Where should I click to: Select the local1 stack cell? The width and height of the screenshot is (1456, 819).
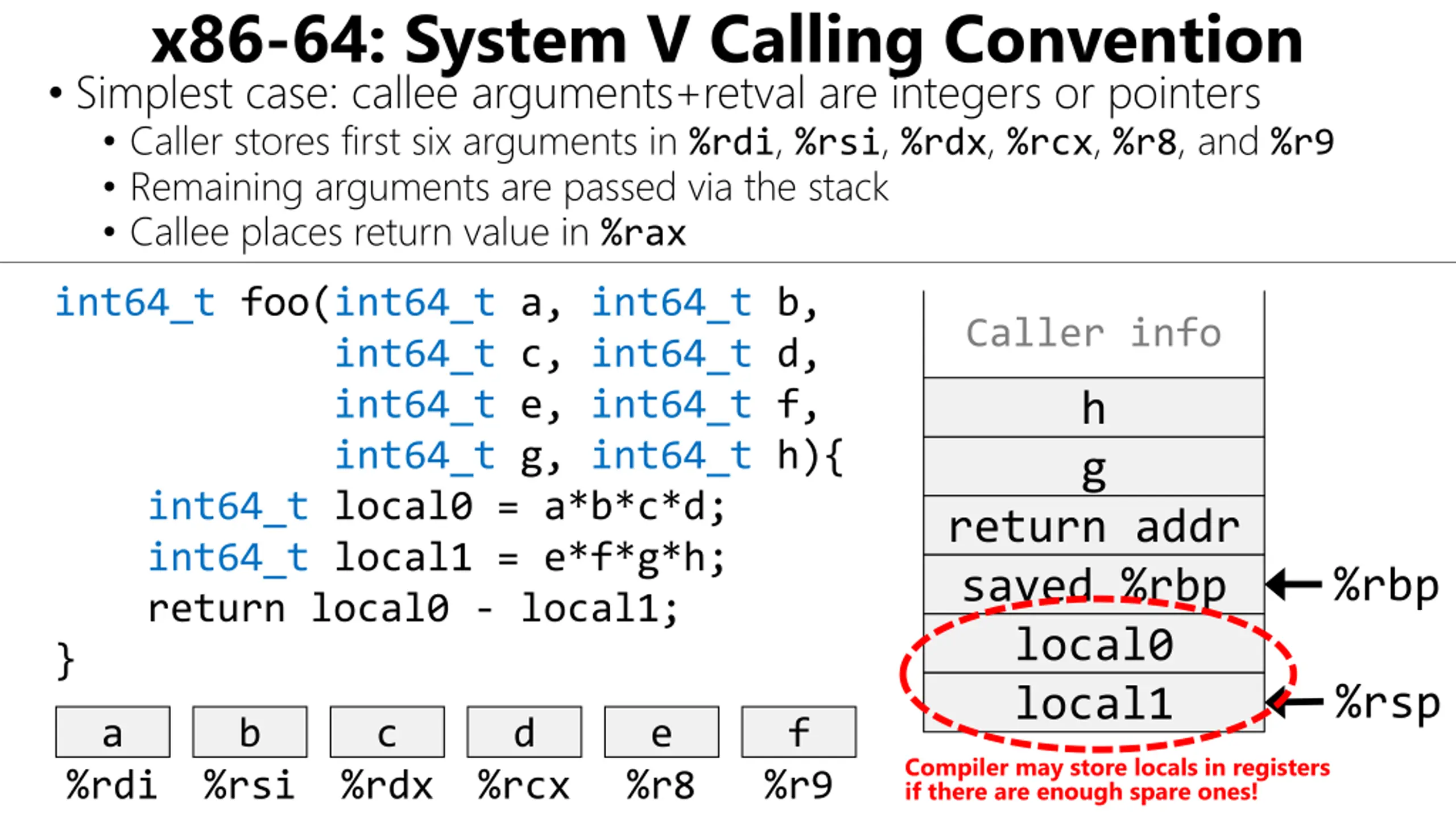(x=1093, y=702)
